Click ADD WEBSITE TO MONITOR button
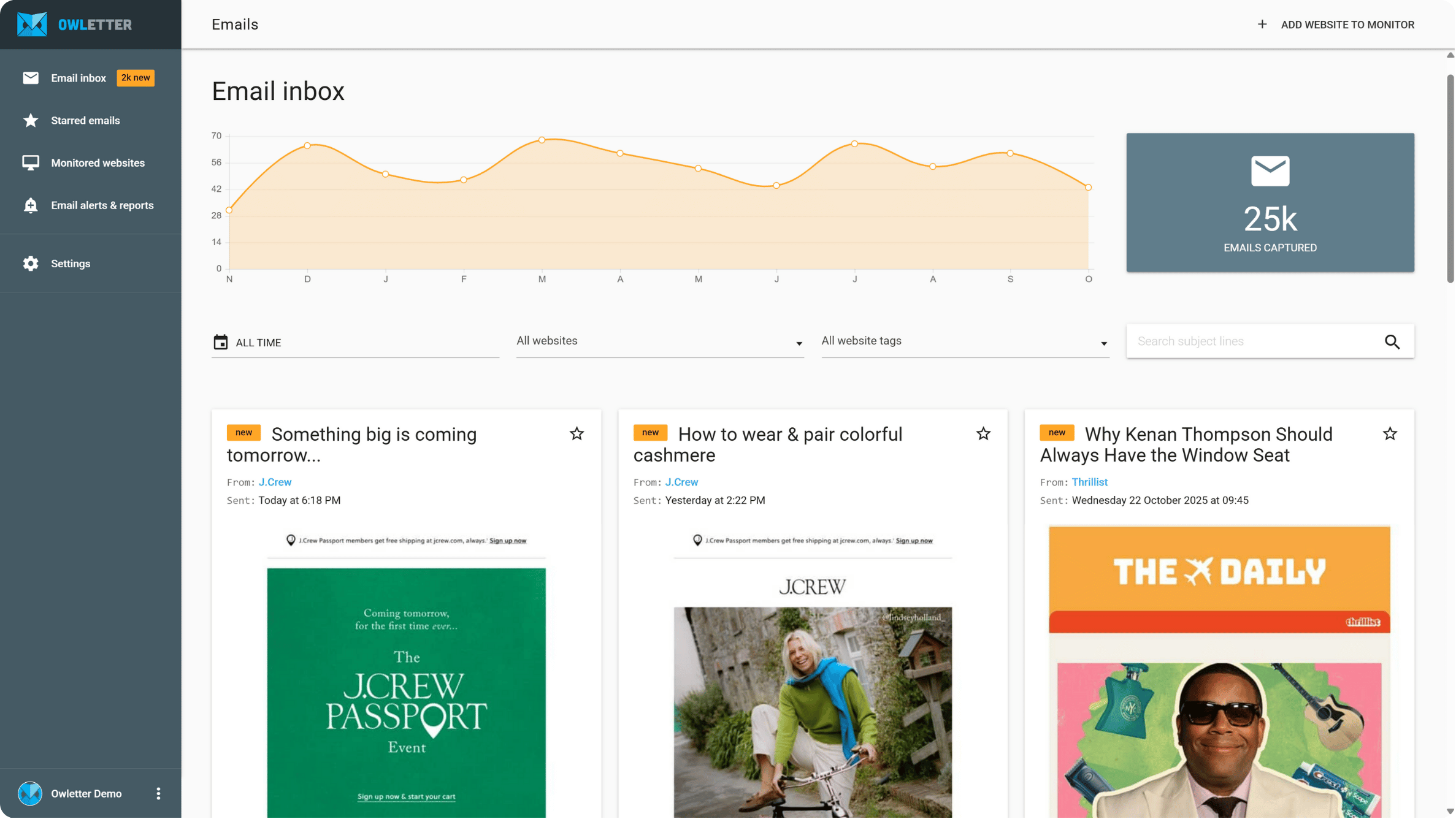Image resolution: width=1456 pixels, height=819 pixels. (1347, 25)
